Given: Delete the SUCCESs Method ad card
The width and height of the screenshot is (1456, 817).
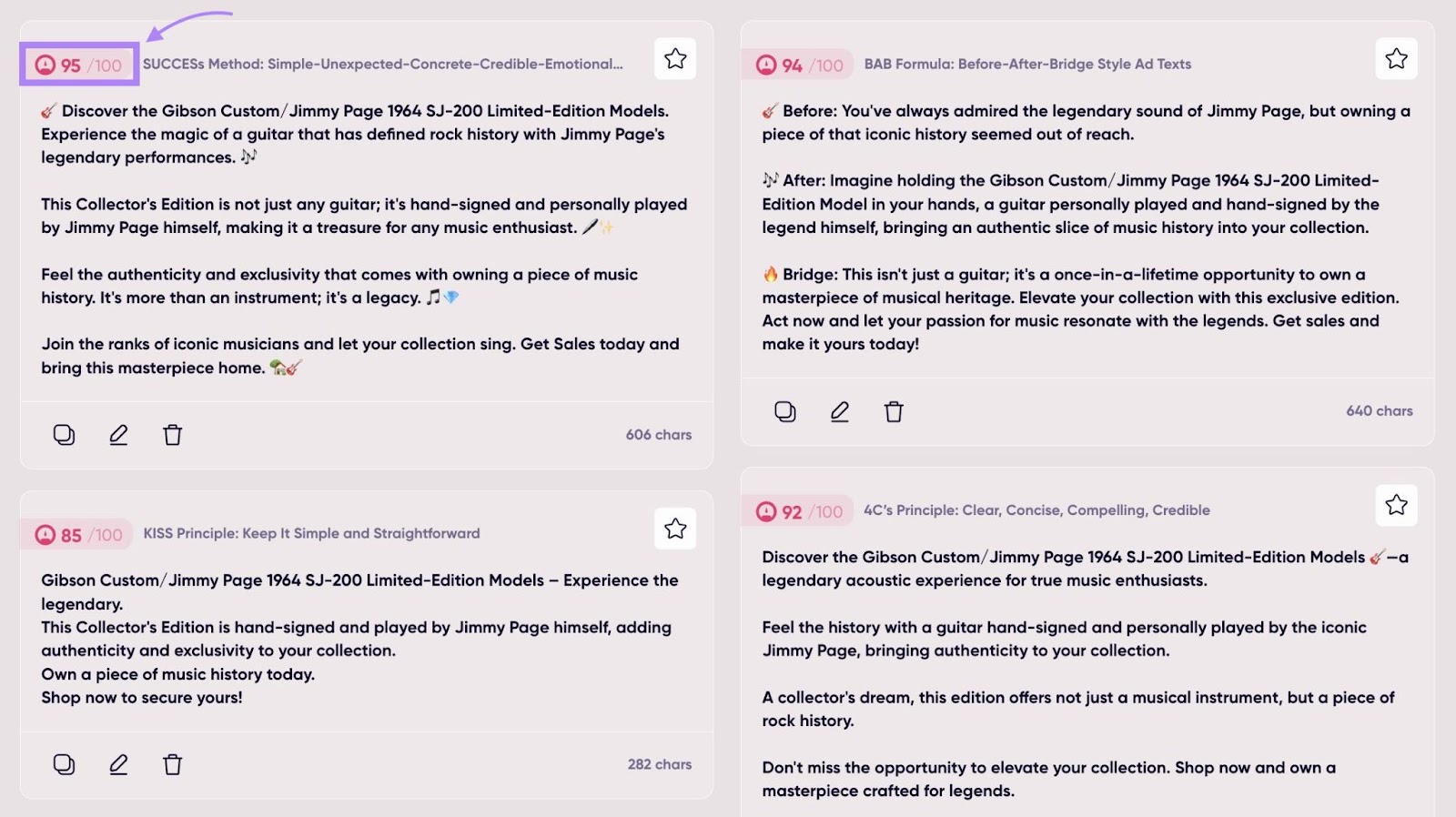Looking at the screenshot, I should coord(172,435).
